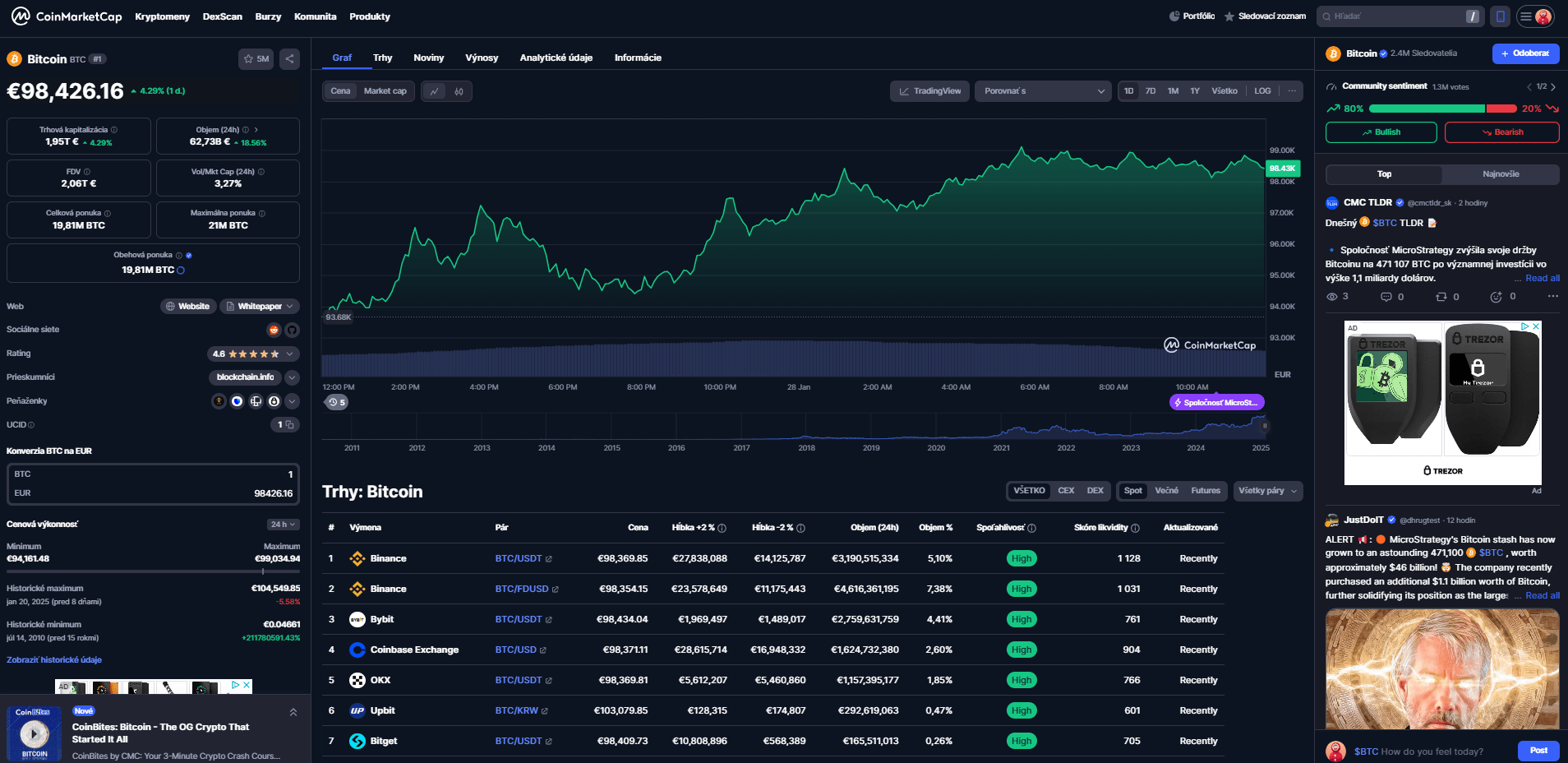The width and height of the screenshot is (1568, 763).
Task: Expand the Whitepaper dropdown
Action: pos(259,307)
